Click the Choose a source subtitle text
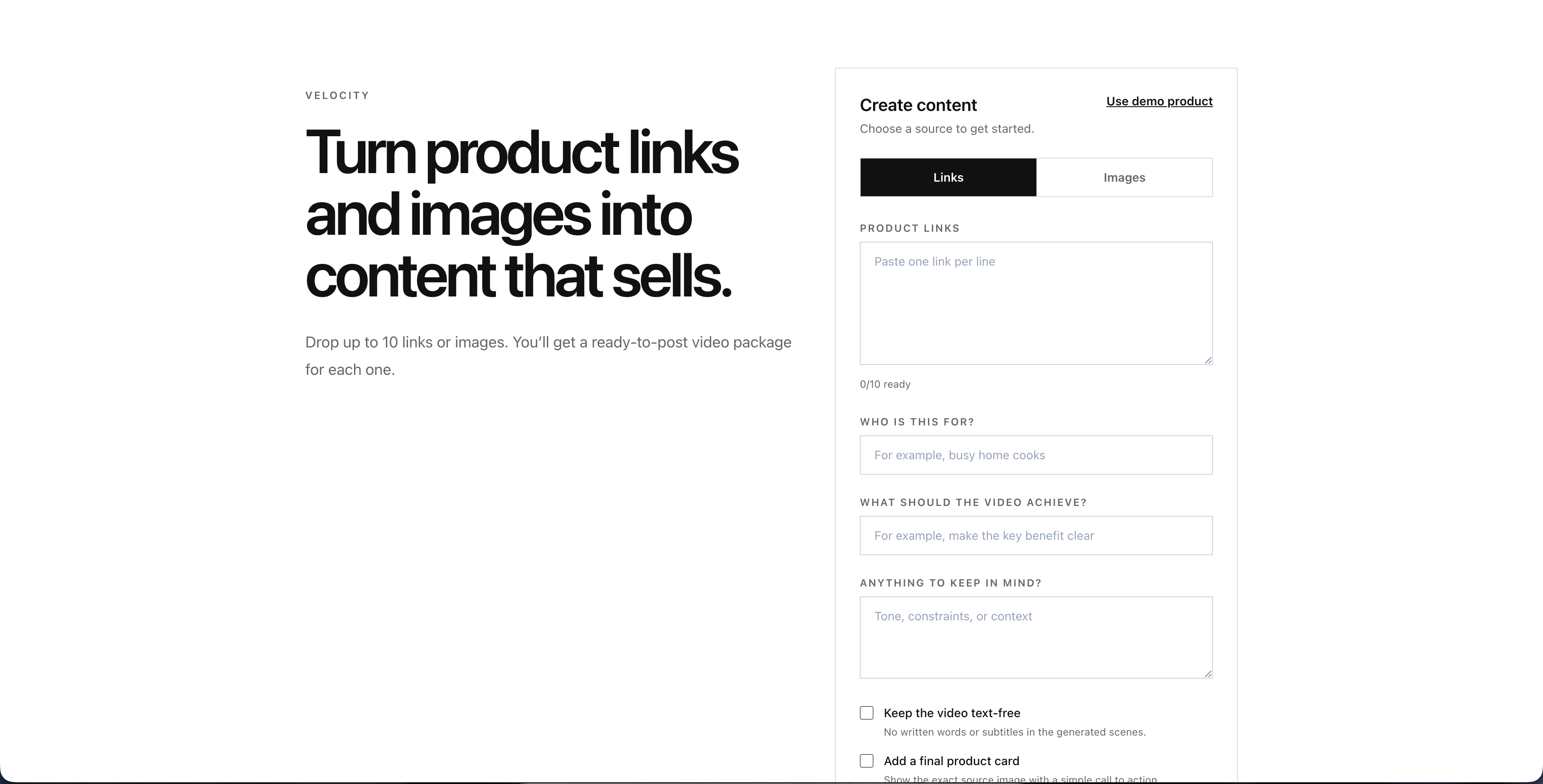The image size is (1543, 784). coord(947,129)
